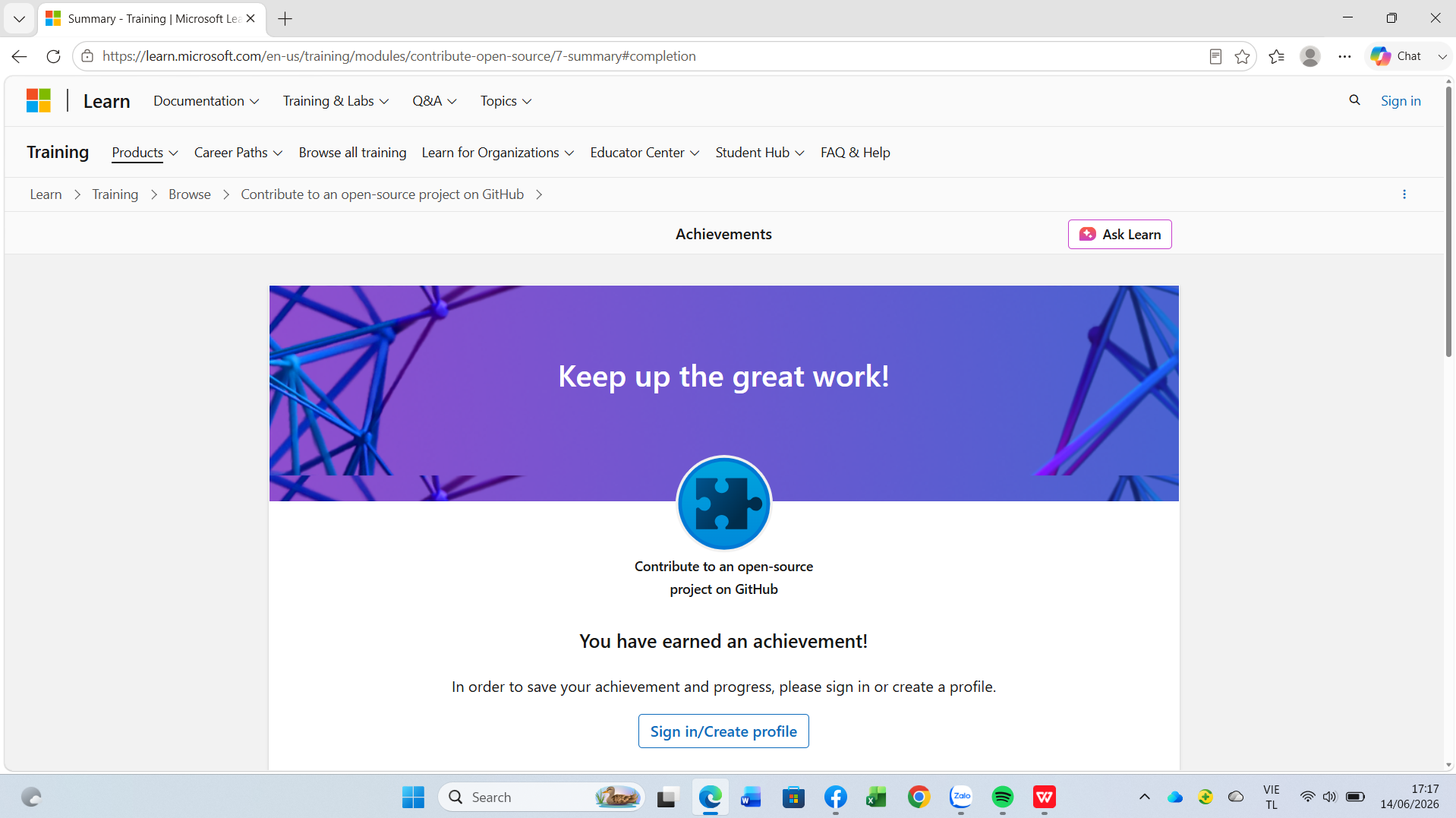Open FAQ & Help

[856, 153]
